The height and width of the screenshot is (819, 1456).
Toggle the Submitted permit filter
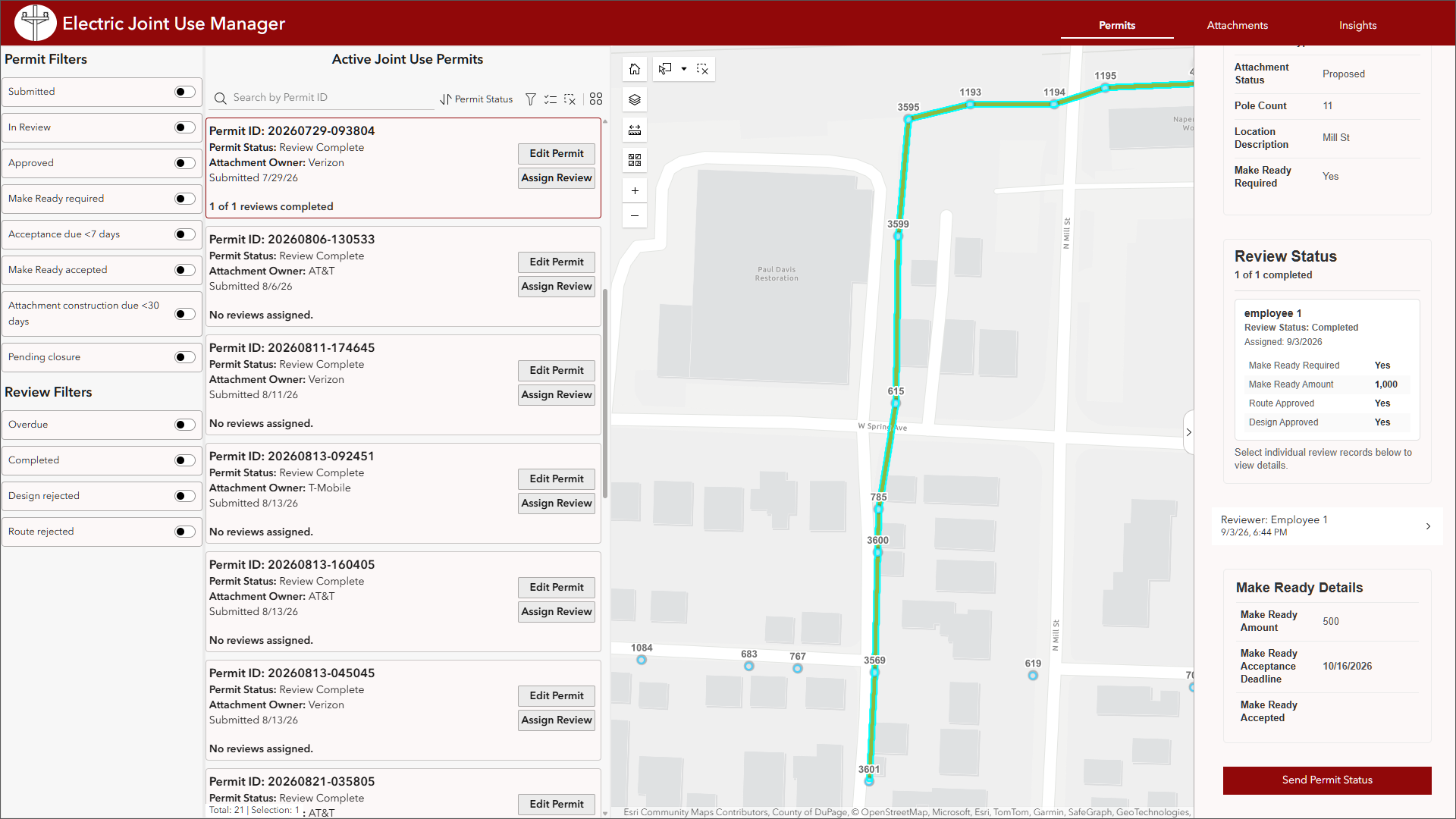(x=185, y=92)
